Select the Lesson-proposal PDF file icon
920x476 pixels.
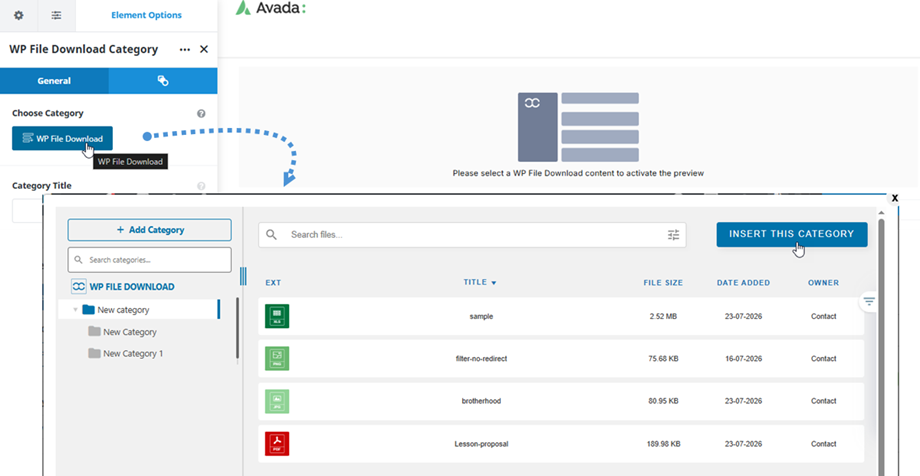click(277, 444)
